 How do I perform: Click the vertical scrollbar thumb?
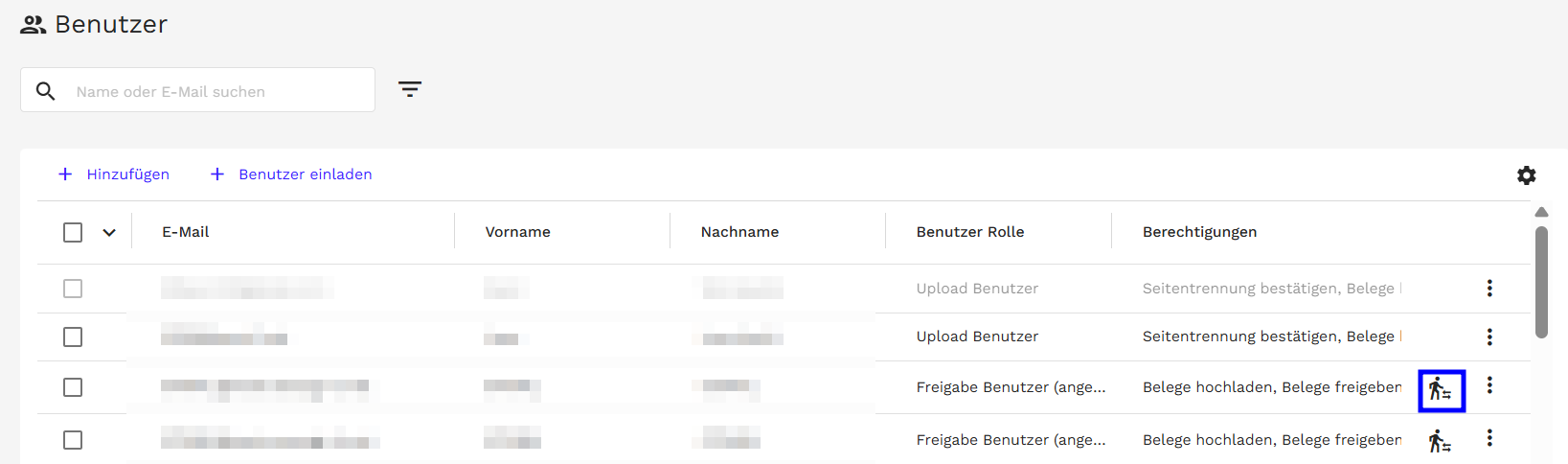(x=1541, y=282)
